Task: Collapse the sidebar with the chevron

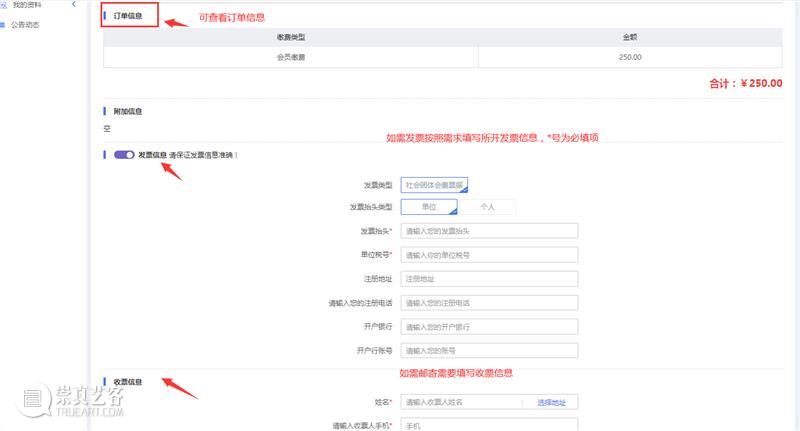Action: point(73,4)
